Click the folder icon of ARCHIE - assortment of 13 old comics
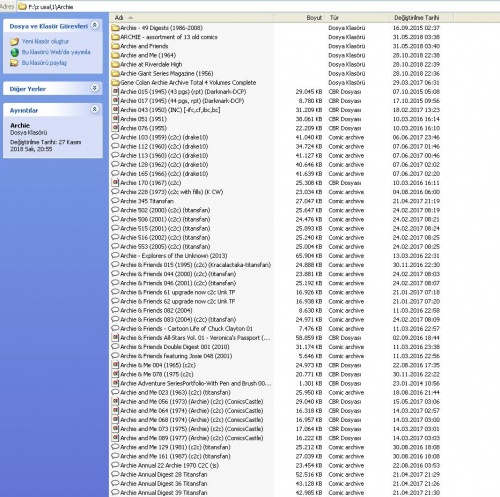The image size is (500, 497). pos(115,37)
